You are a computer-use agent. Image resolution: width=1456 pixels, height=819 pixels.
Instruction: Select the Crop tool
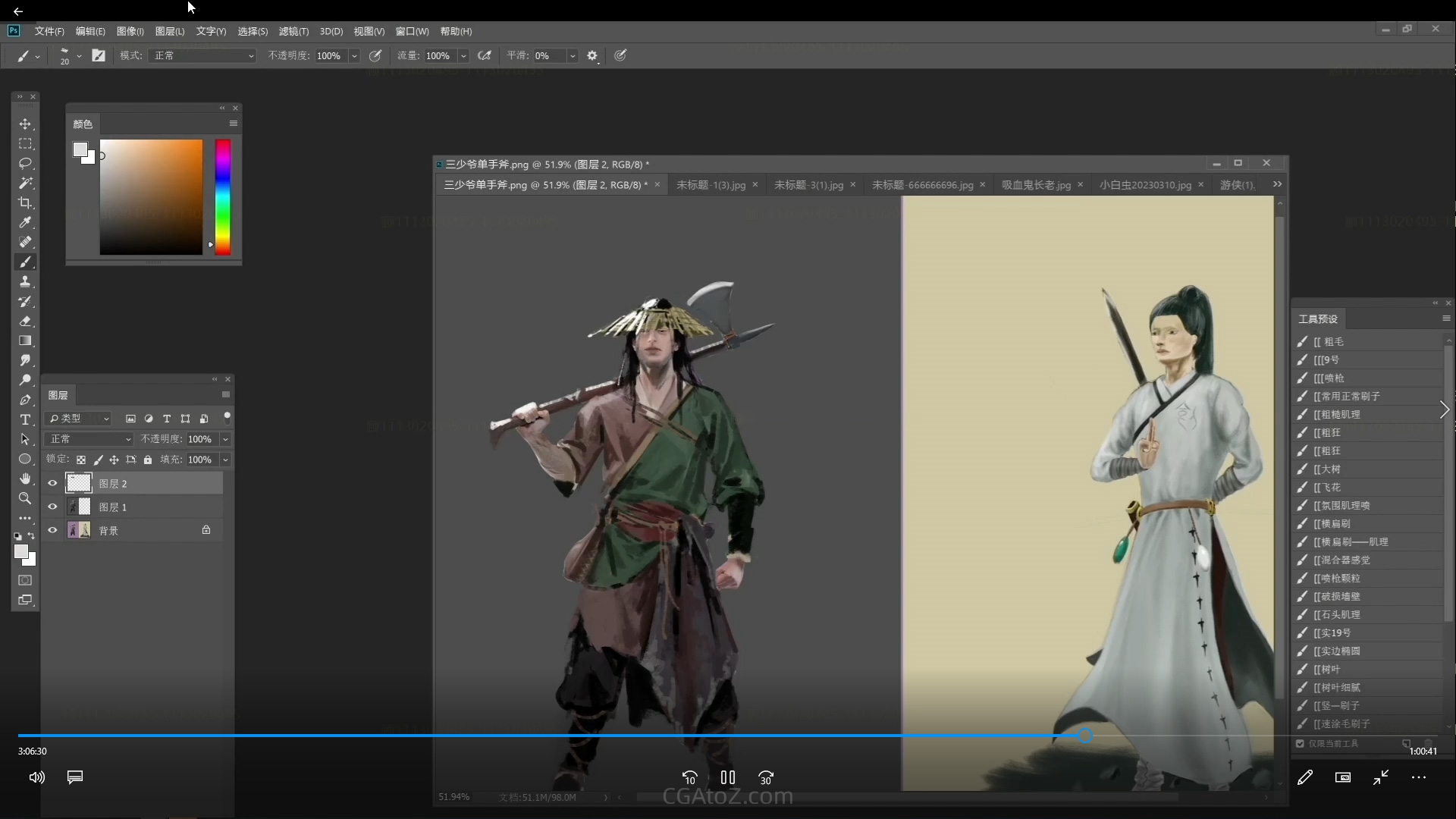tap(25, 202)
